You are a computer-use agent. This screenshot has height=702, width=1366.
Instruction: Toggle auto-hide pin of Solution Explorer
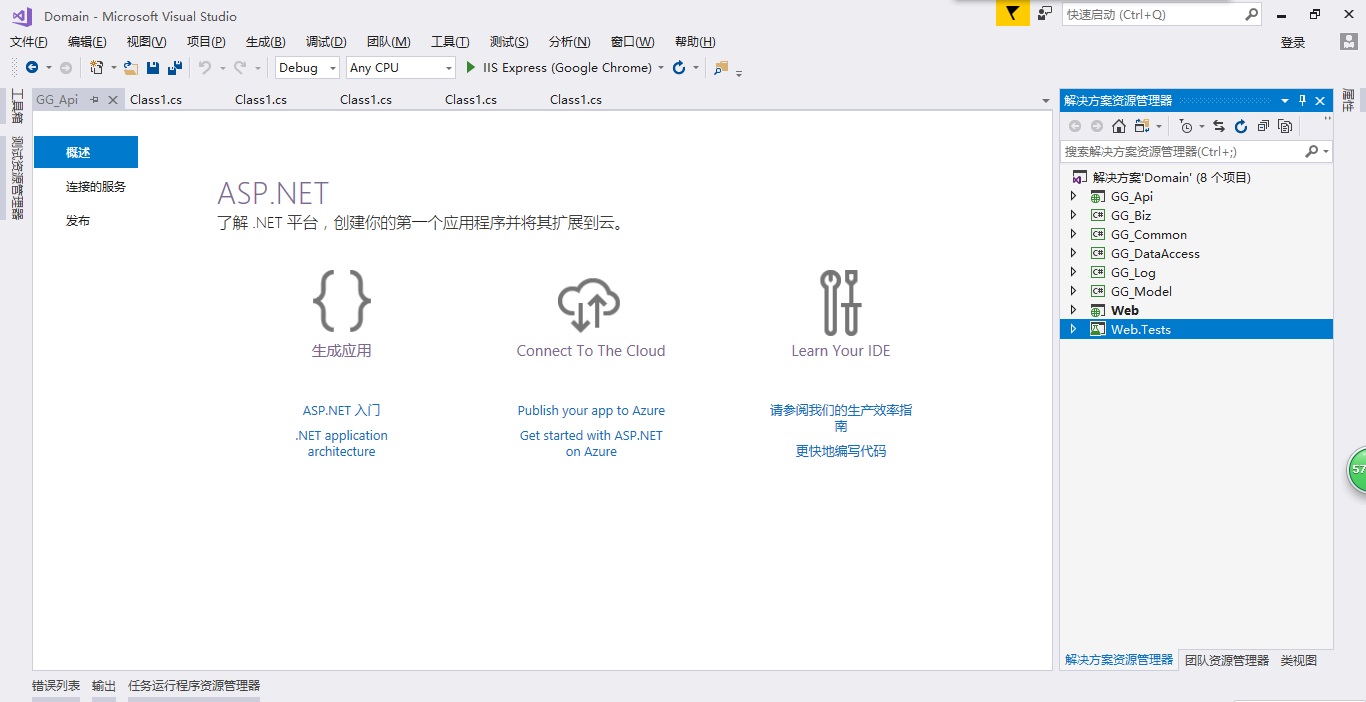[1302, 100]
